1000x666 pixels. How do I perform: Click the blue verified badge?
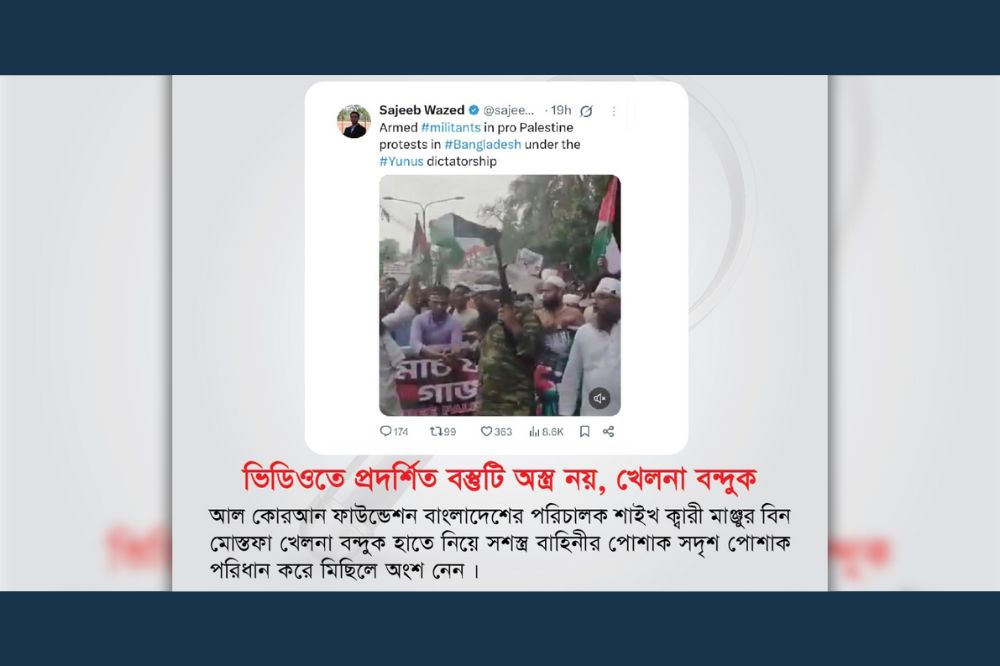[474, 110]
